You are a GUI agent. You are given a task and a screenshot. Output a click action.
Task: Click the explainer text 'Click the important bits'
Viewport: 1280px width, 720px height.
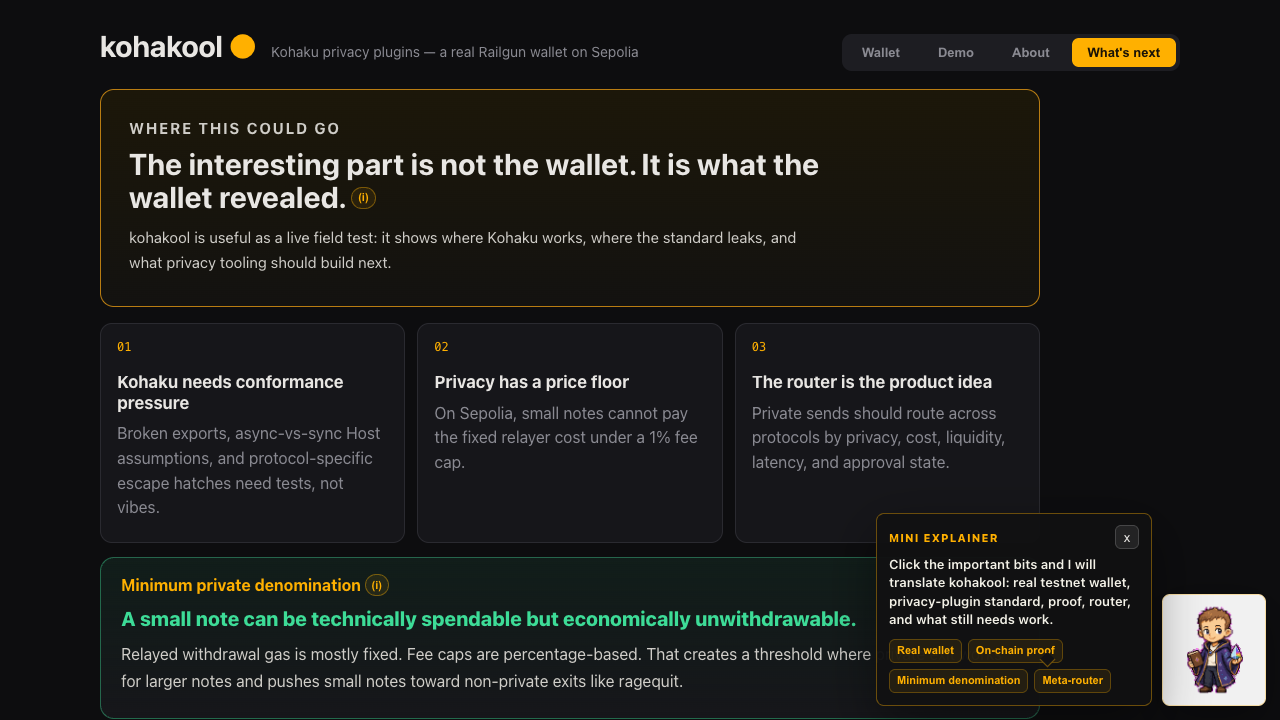coord(1010,592)
